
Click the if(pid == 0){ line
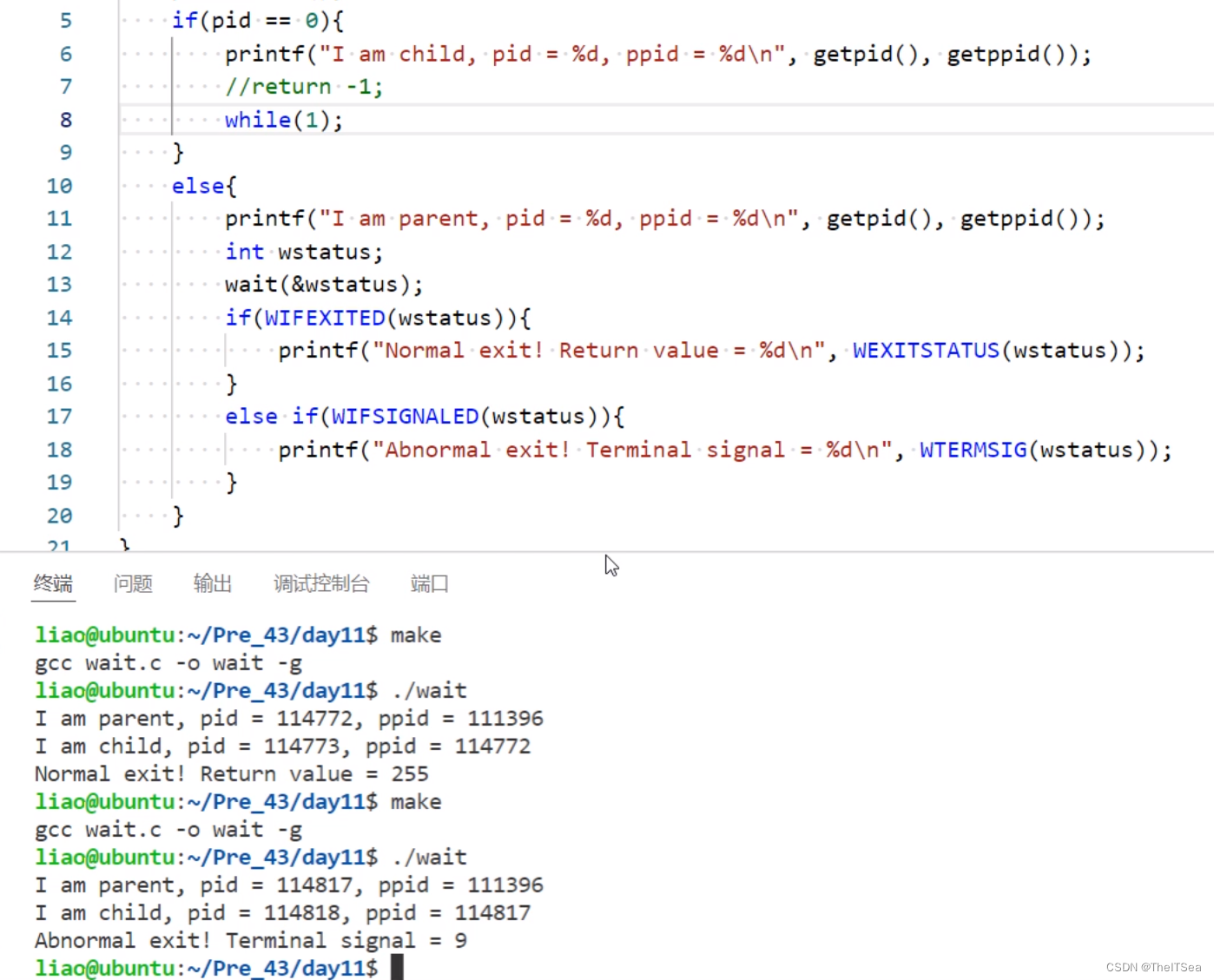point(258,21)
